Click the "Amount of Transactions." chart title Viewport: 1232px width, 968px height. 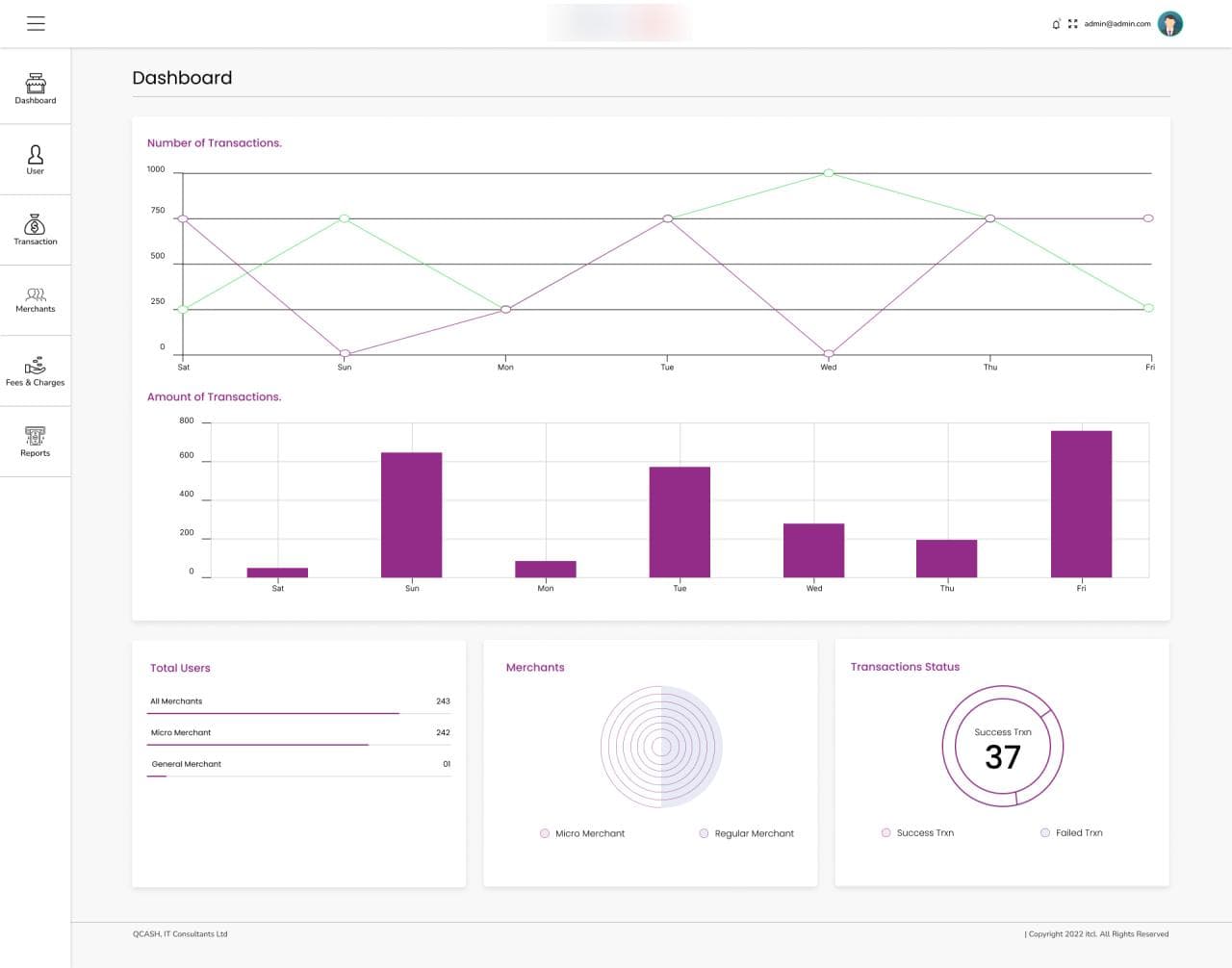(215, 397)
